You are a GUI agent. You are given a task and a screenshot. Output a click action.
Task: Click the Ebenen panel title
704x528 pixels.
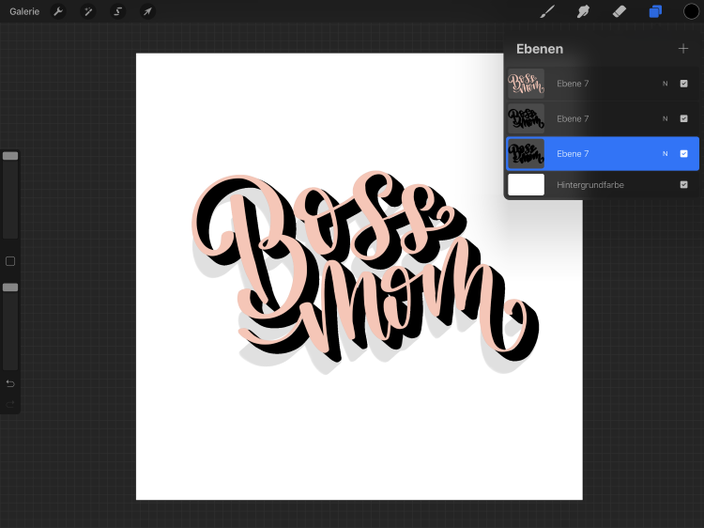tap(540, 49)
